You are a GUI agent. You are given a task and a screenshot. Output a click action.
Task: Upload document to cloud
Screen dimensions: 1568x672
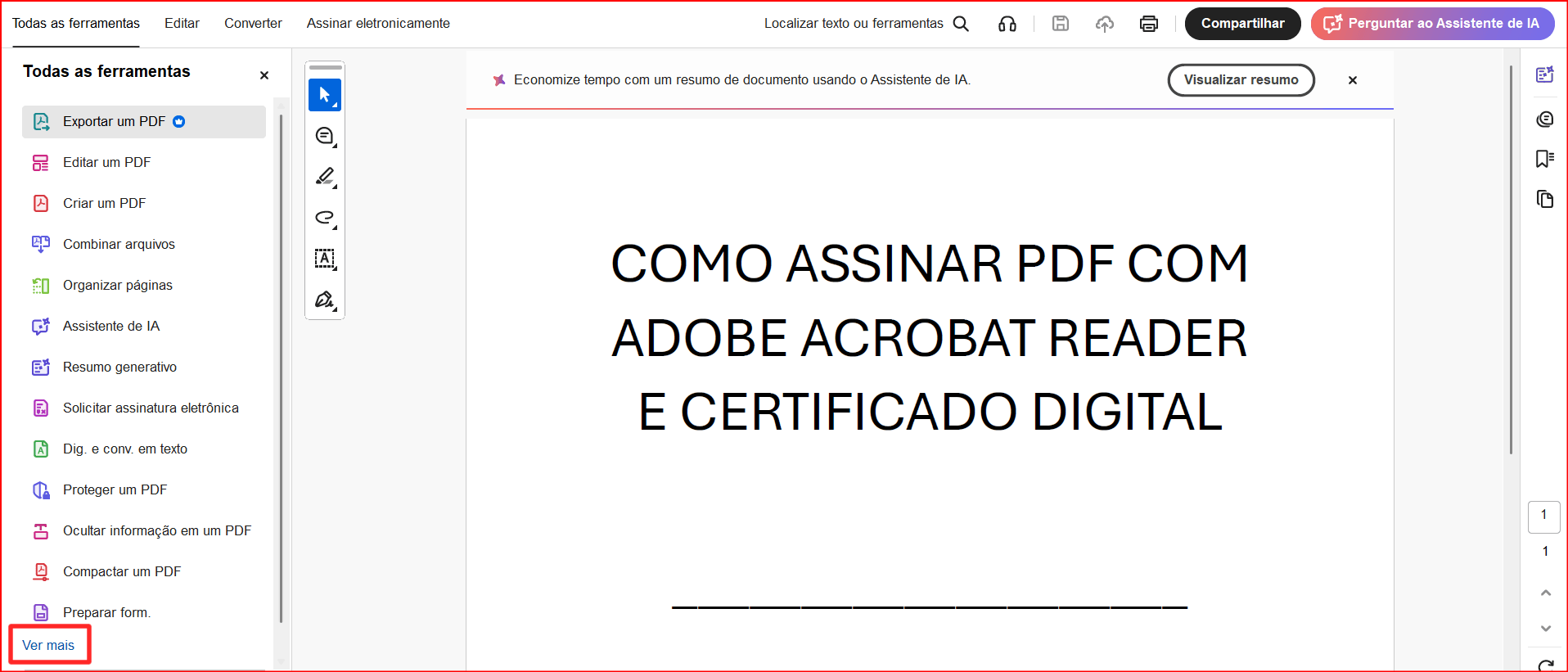coord(1105,24)
